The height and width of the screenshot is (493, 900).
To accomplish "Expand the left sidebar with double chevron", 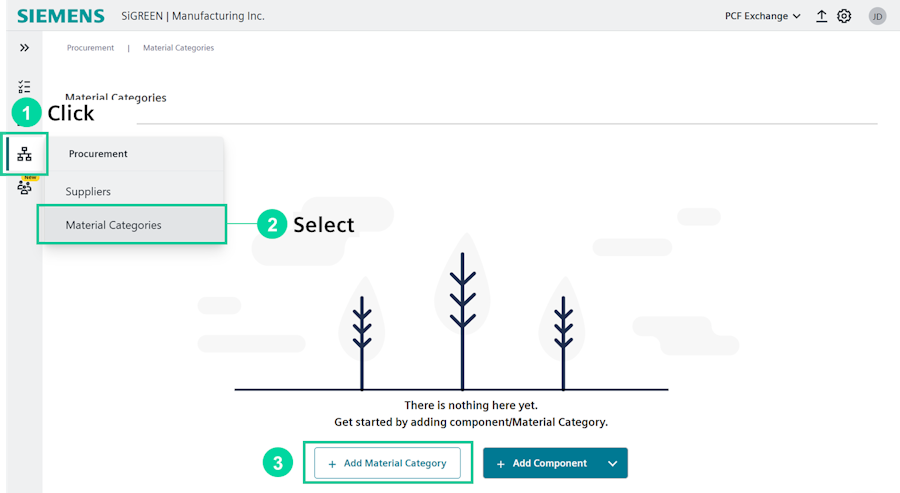I will click(x=24, y=48).
